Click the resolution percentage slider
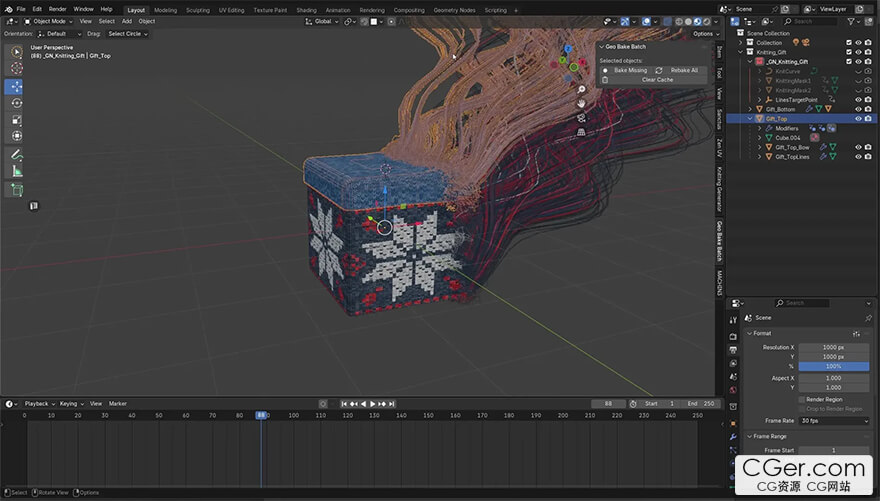The image size is (880, 501). tap(833, 366)
